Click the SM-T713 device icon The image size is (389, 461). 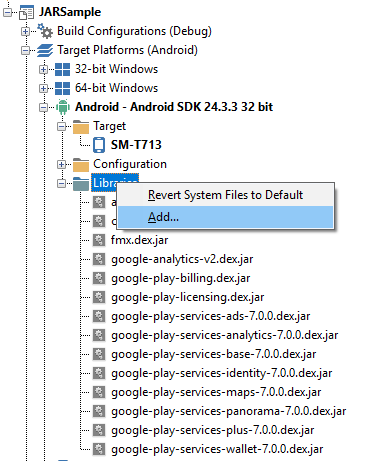[x=99, y=145]
